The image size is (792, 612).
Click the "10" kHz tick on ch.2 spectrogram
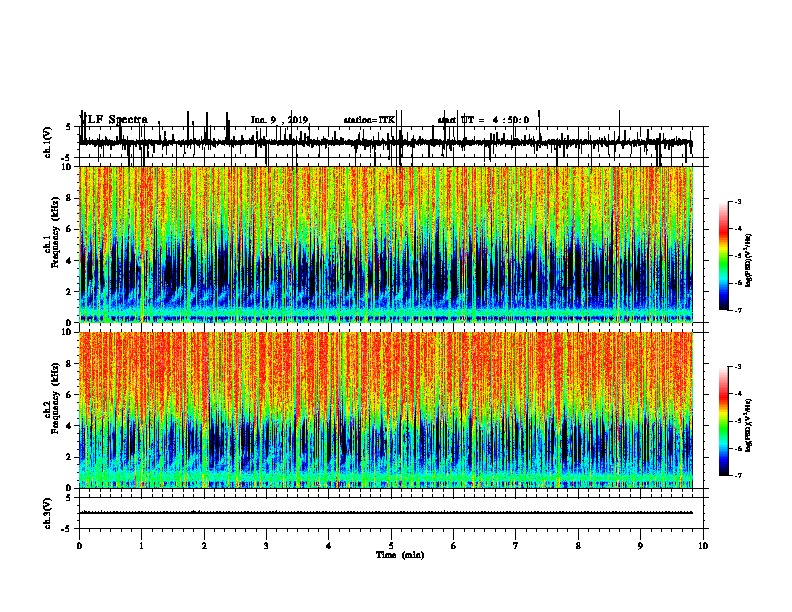click(67, 332)
